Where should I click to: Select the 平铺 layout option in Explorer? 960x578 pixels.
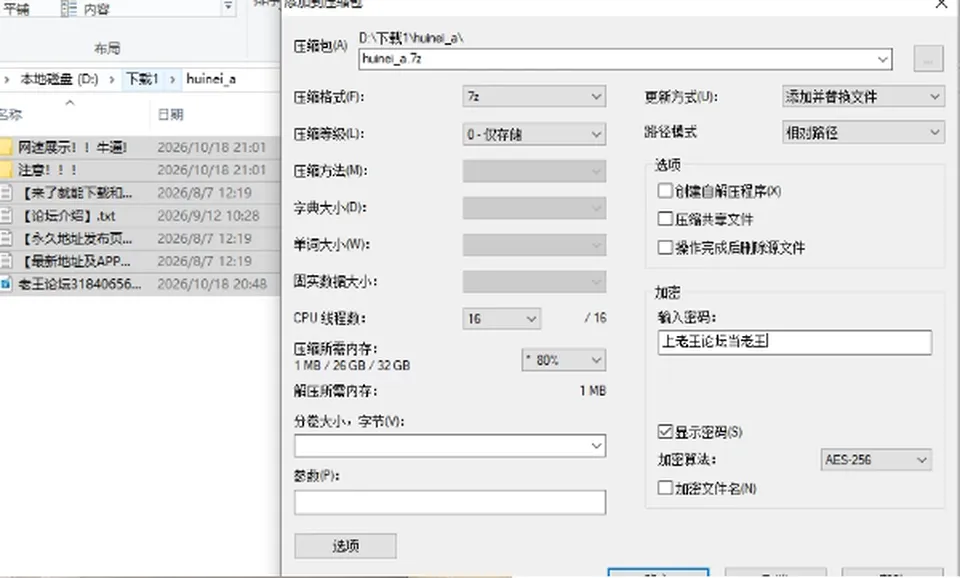coord(15,9)
